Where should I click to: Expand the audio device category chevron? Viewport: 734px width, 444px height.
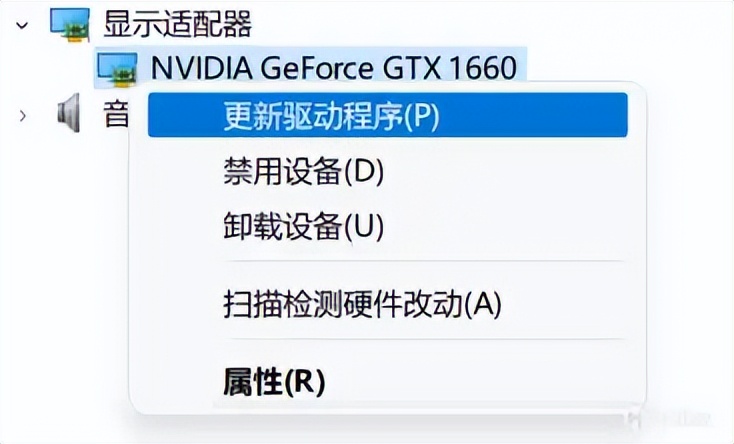23,116
